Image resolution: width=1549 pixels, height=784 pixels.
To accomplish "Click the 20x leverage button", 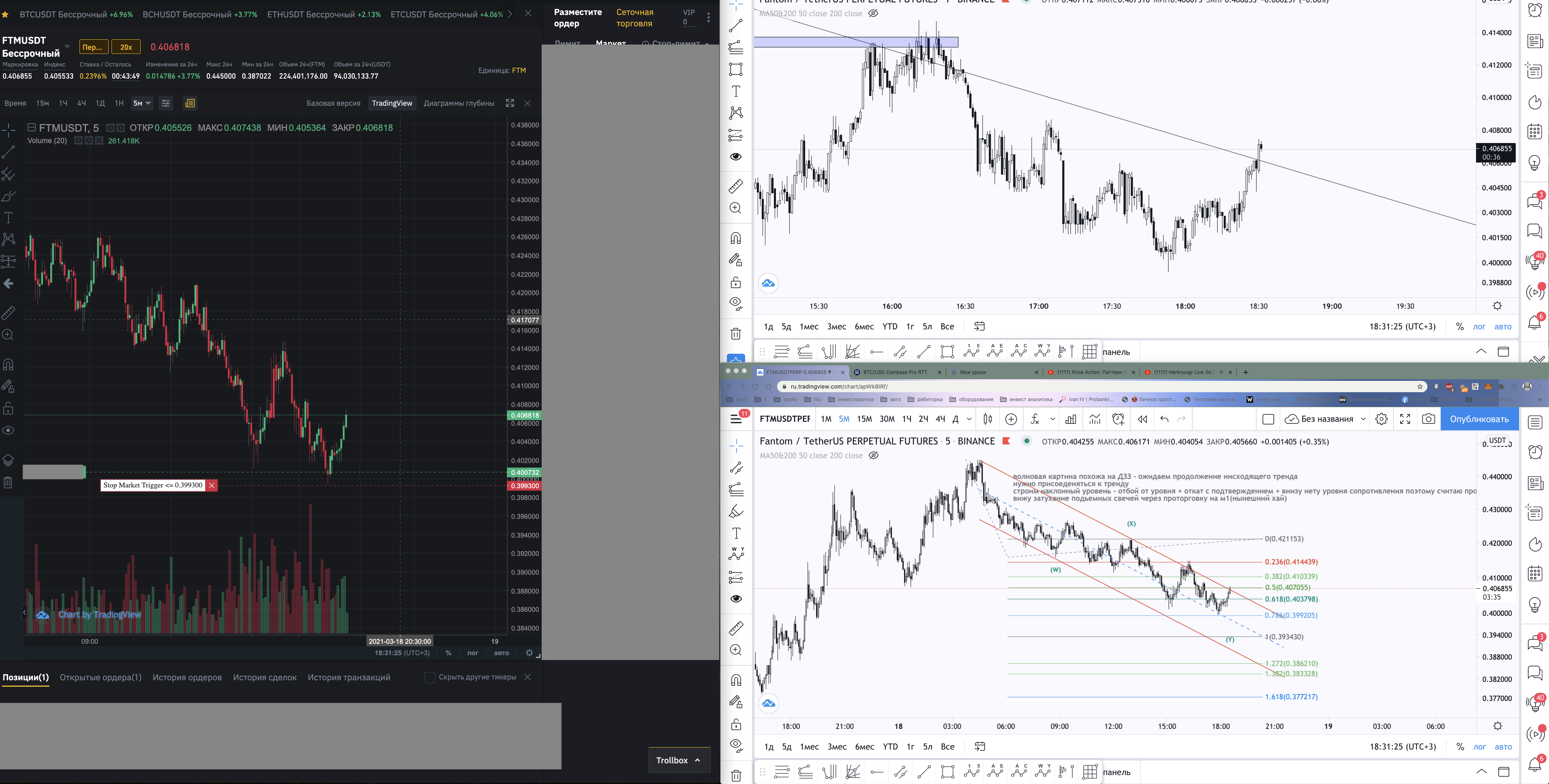I will (x=126, y=47).
